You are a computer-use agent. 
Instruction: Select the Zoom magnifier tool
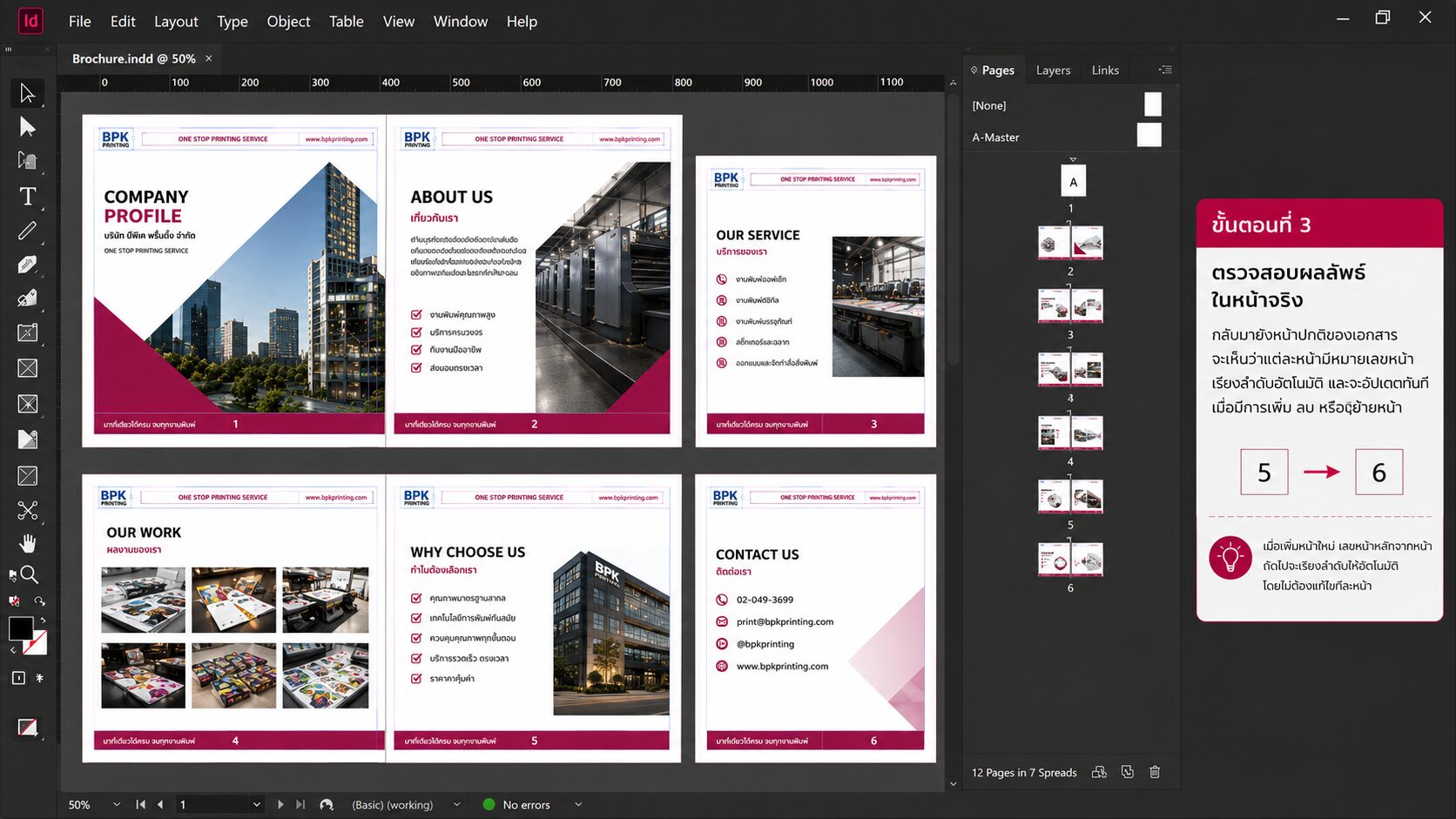29,574
